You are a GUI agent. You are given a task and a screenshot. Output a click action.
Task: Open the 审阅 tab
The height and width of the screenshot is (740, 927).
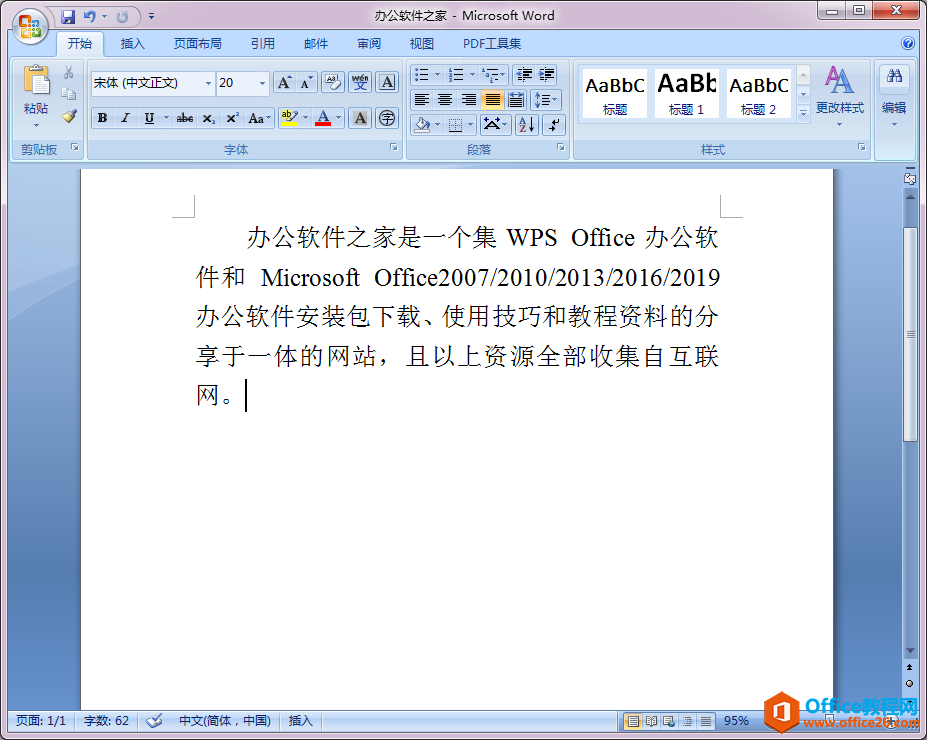[x=369, y=43]
